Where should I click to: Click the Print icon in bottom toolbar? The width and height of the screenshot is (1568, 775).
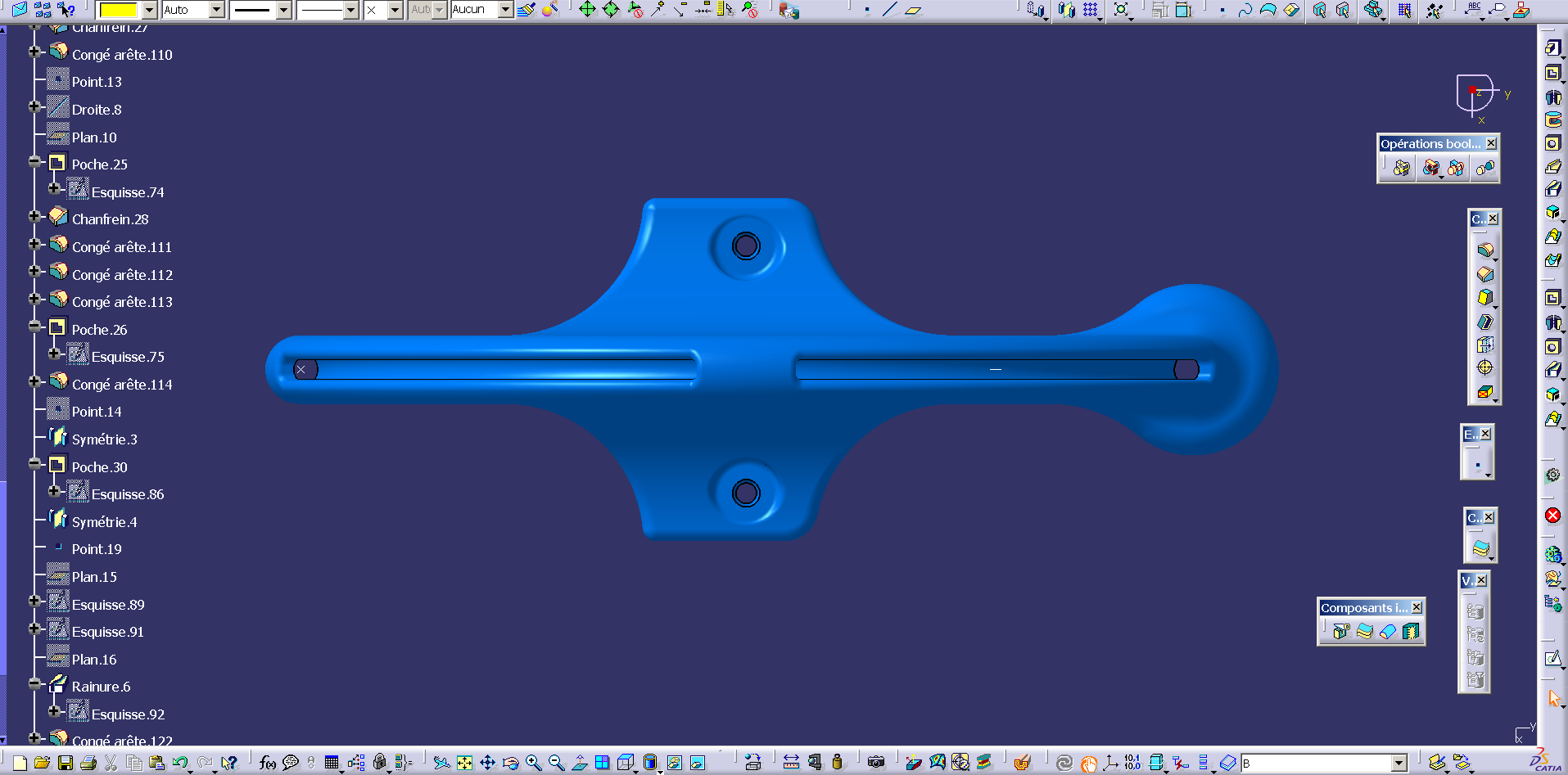pyautogui.click(x=88, y=763)
